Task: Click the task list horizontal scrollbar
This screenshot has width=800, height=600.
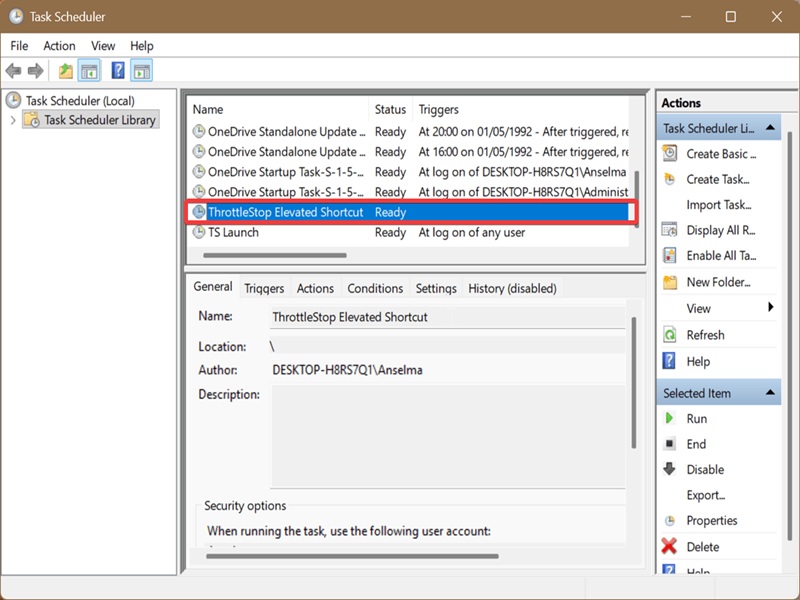Action: pos(274,255)
